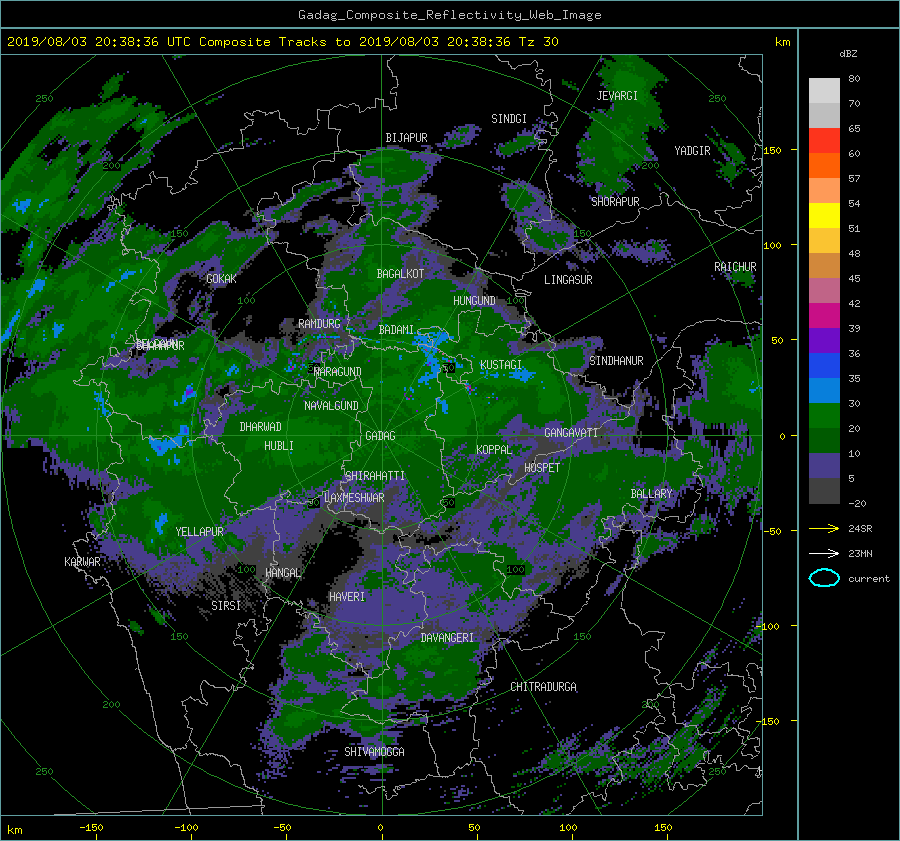Click the yellow 24SR arrow legend icon

[x=824, y=528]
